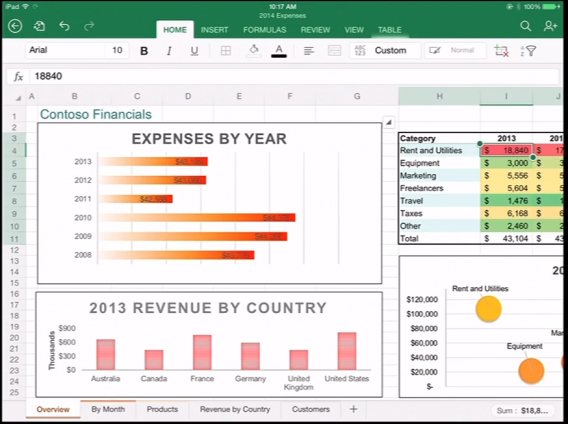Switch to the TABLE ribbon tab
The image size is (568, 424).
point(389,30)
